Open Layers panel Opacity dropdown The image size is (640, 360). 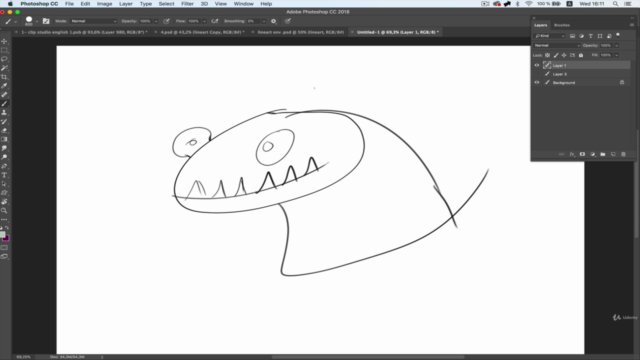pos(617,45)
